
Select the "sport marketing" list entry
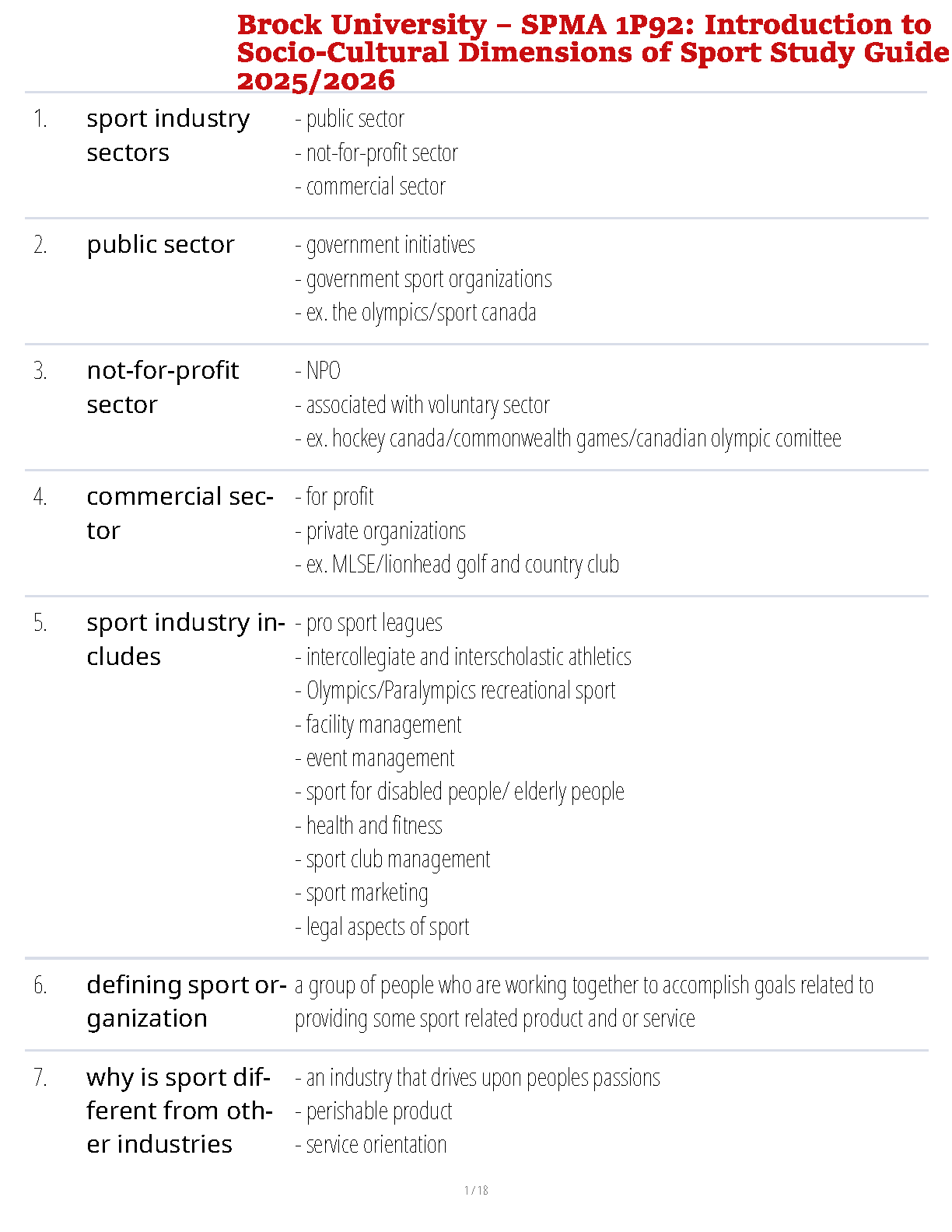coord(362,893)
